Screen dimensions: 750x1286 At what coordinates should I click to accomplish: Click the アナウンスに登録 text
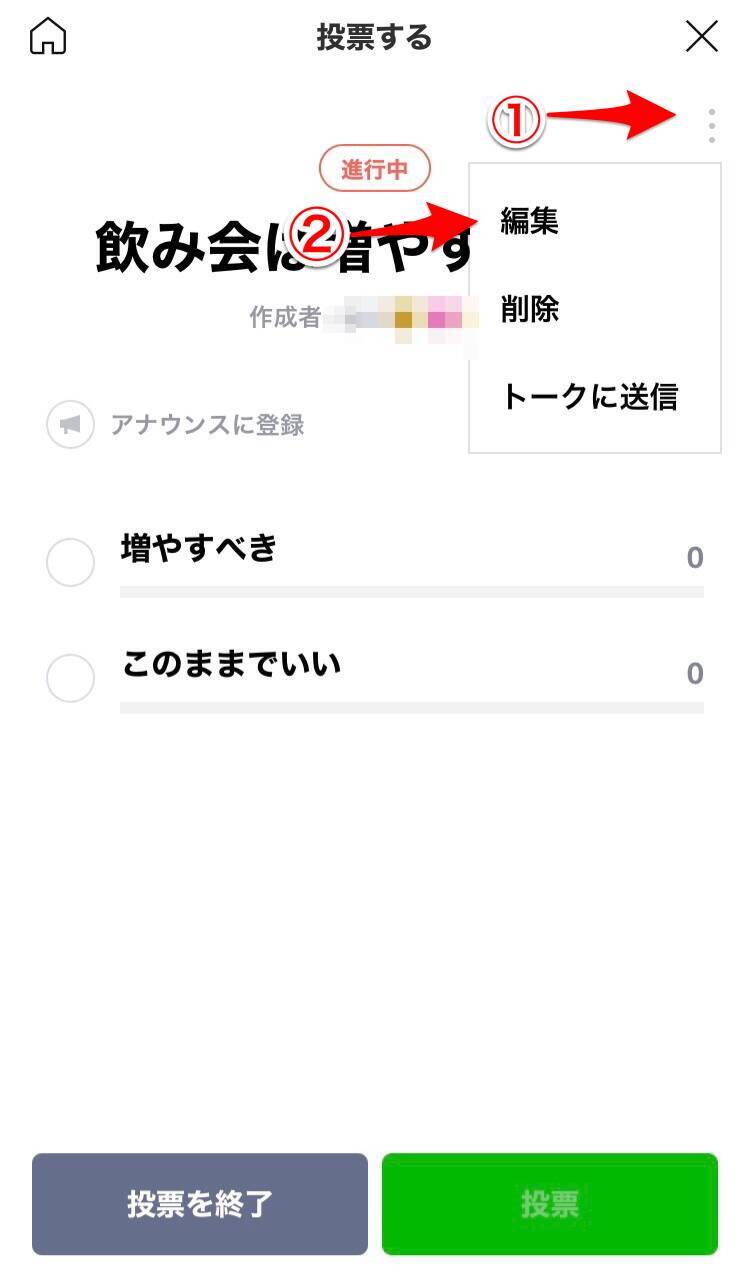[207, 425]
